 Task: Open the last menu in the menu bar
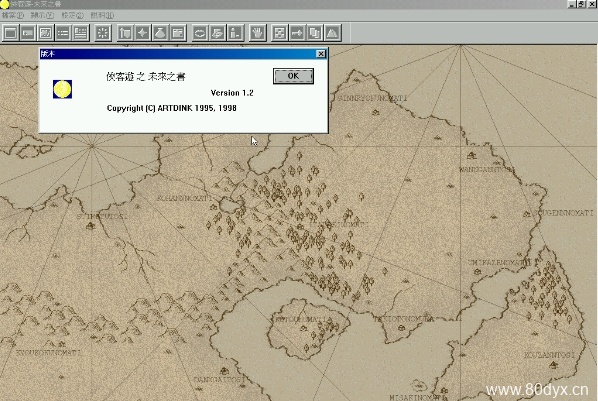(102, 15)
